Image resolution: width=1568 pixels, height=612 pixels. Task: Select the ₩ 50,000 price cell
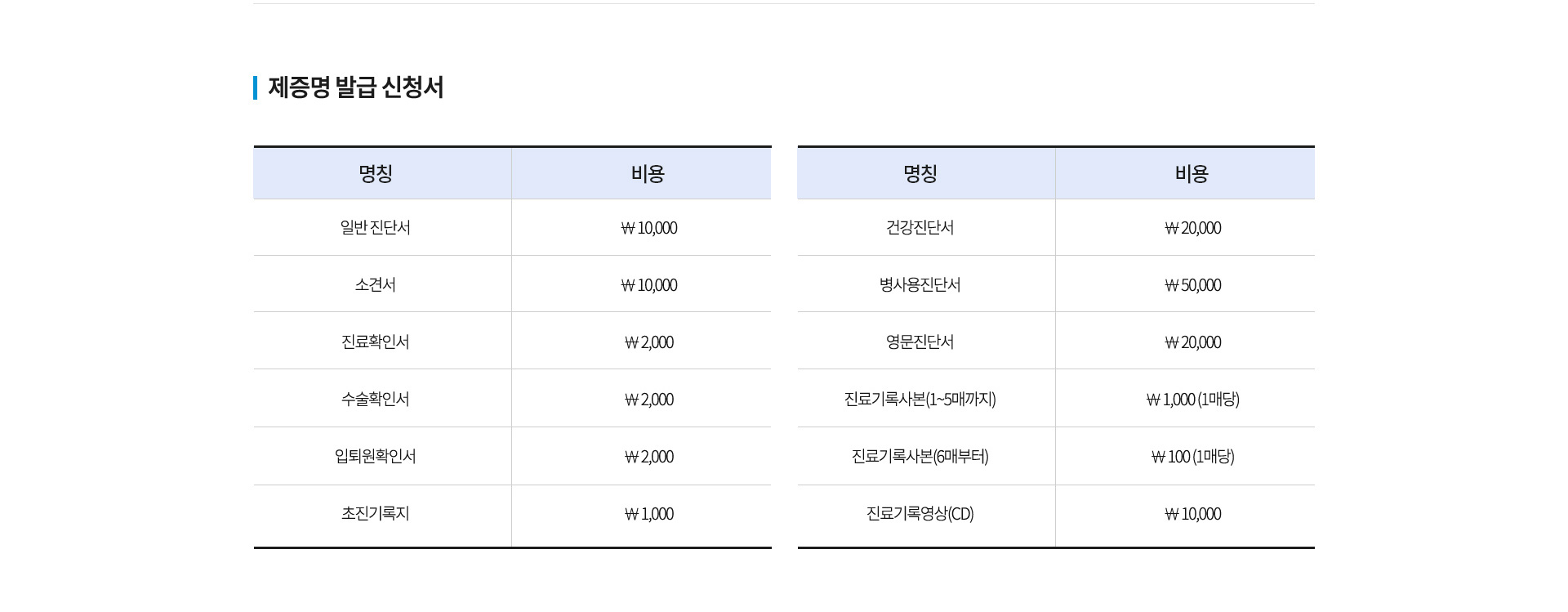tap(1193, 285)
